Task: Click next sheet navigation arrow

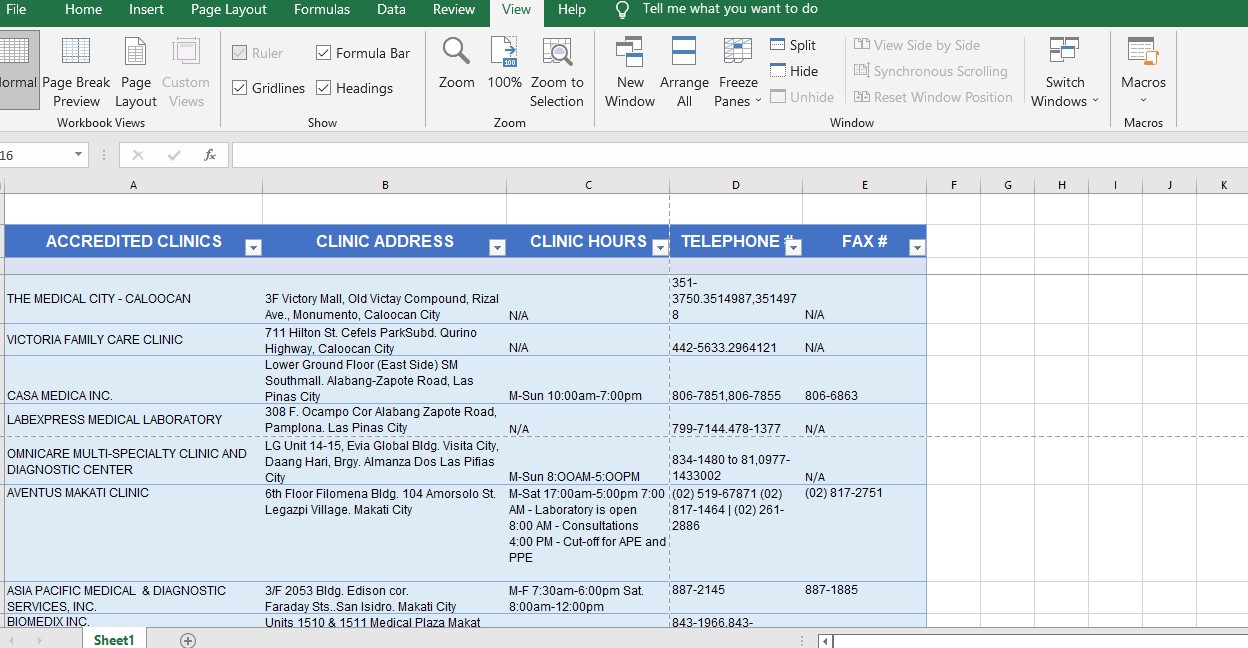Action: [x=39, y=640]
